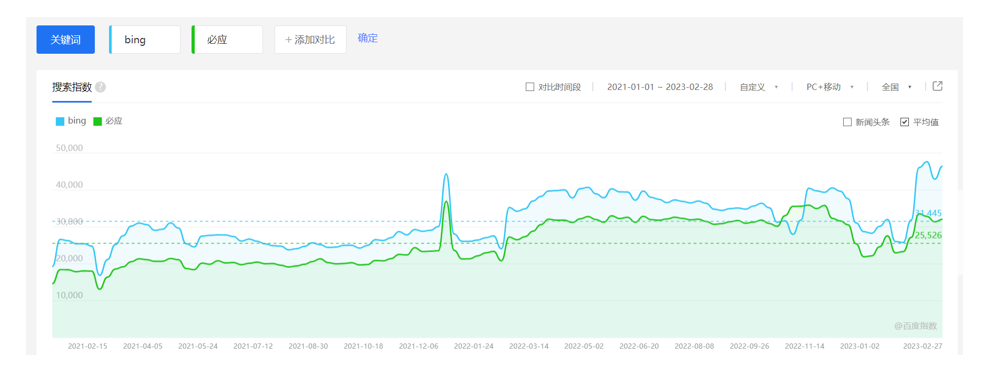The height and width of the screenshot is (368, 982).
Task: Click the 2022-01-24 axis date label
Action: 474,345
